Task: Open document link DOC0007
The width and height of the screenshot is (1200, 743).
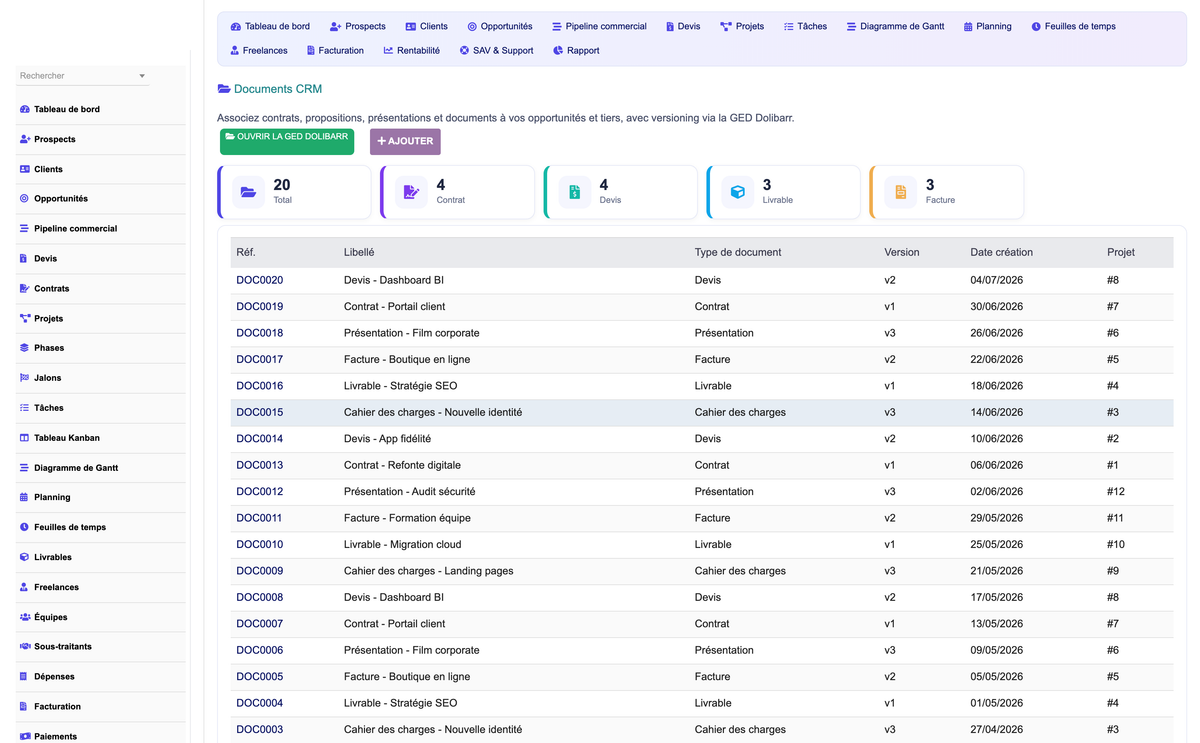Action: (259, 623)
